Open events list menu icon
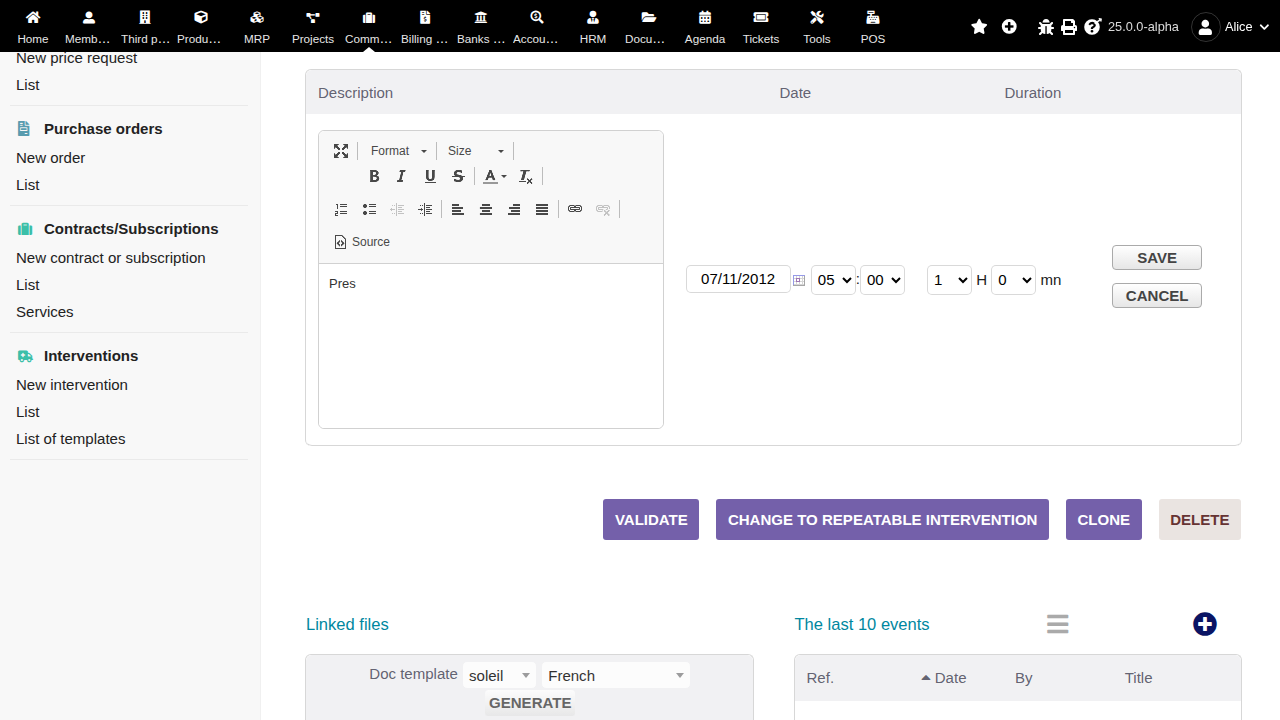 pyautogui.click(x=1058, y=624)
